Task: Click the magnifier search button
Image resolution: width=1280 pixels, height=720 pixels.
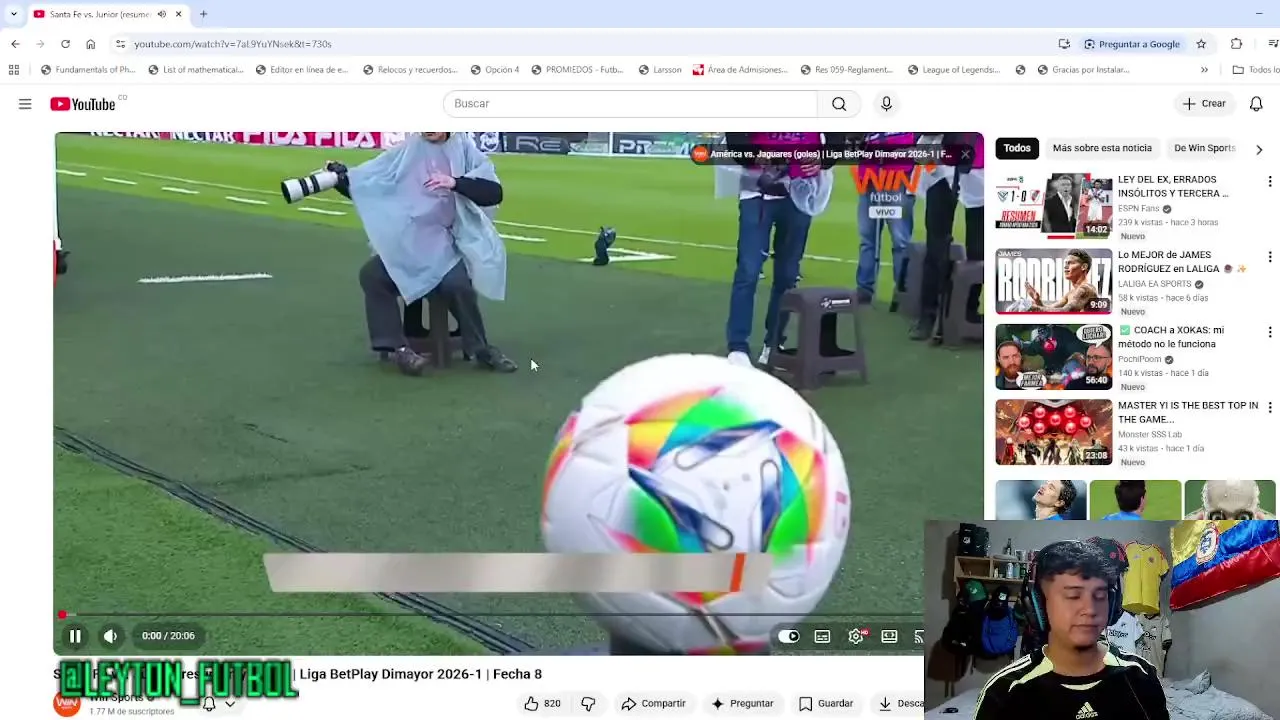Action: click(x=839, y=104)
